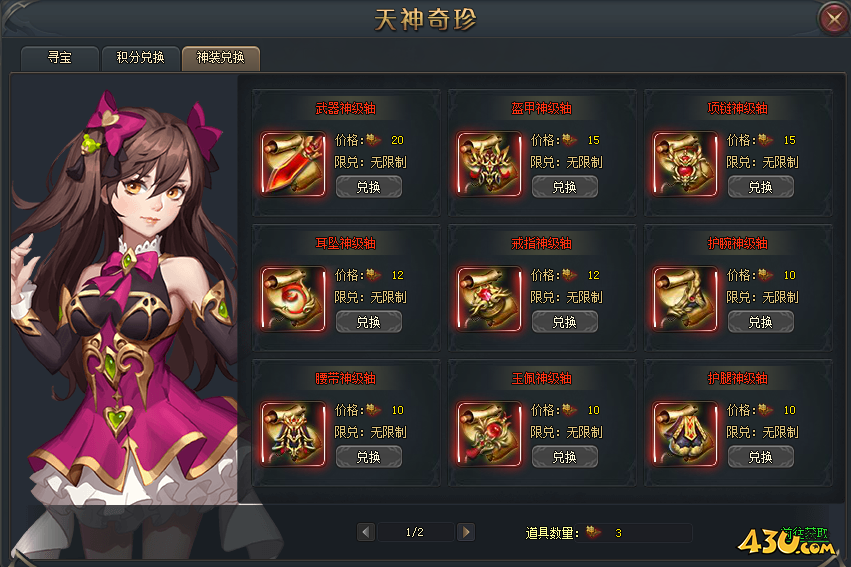
Task: Select the 玉佩神级轴 jade pendant scroll icon
Action: coord(489,434)
